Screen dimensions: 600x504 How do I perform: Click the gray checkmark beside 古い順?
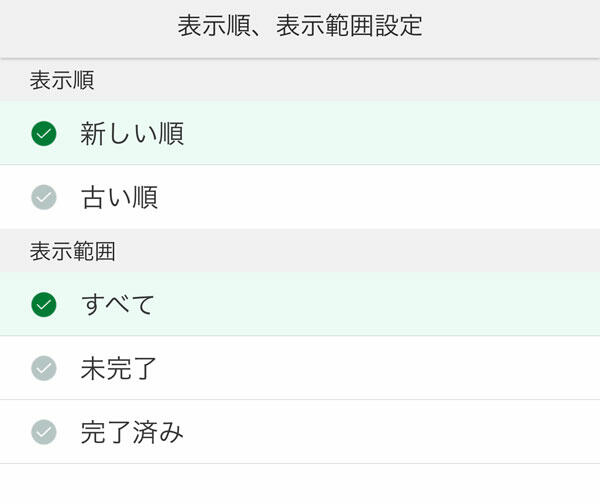tap(43, 197)
